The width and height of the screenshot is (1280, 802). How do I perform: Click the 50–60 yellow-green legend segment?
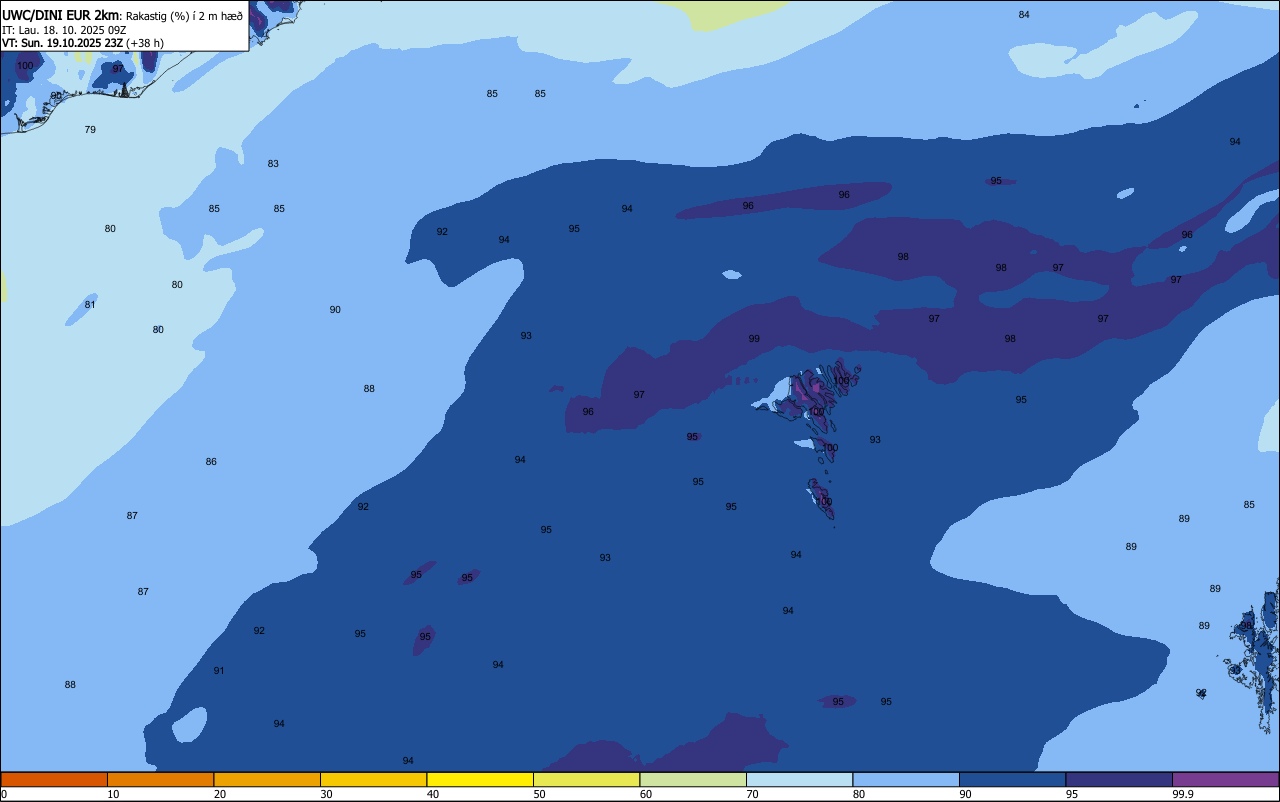(586, 779)
